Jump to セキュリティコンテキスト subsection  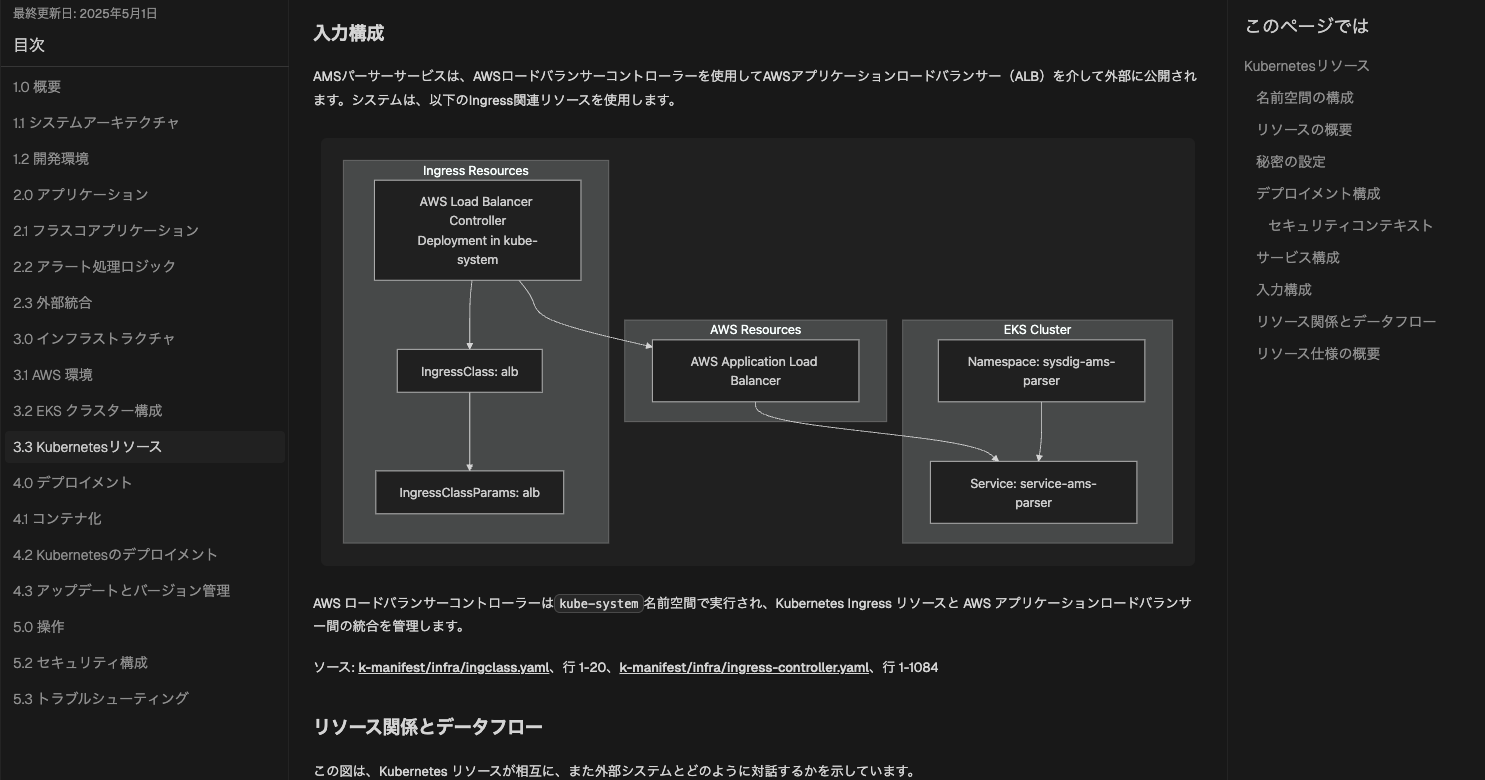tap(1350, 226)
